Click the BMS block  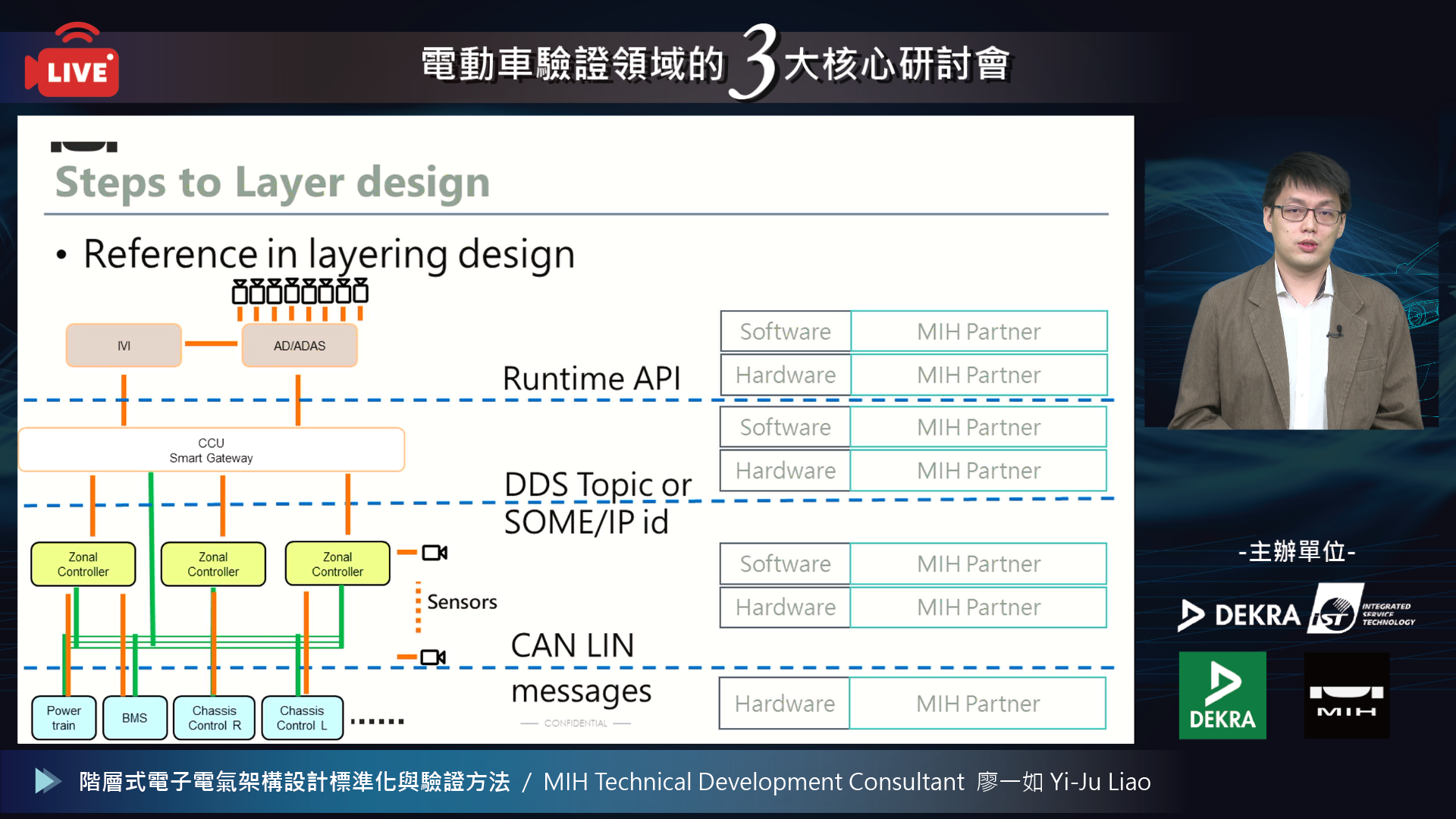[134, 718]
